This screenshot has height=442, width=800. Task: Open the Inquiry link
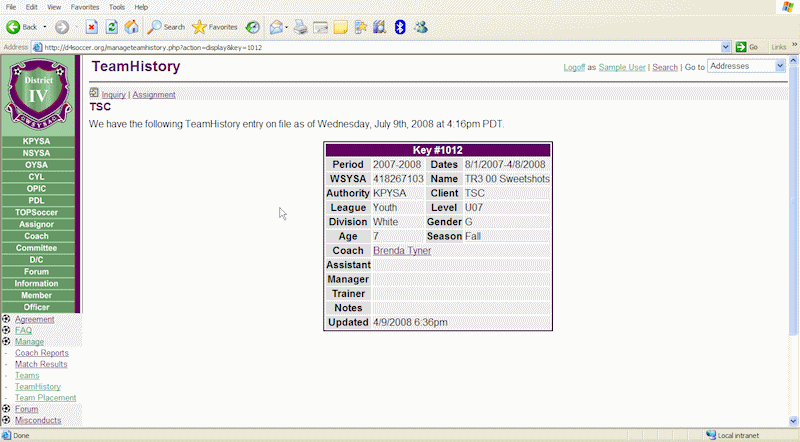coord(113,95)
